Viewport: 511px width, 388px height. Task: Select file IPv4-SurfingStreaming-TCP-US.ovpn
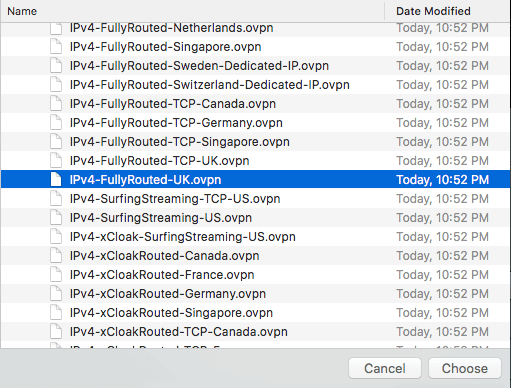point(255,199)
